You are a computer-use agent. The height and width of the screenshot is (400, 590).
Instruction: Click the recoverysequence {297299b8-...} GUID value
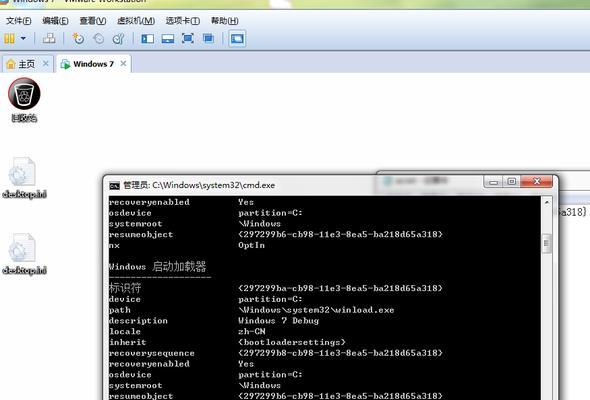pos(340,353)
